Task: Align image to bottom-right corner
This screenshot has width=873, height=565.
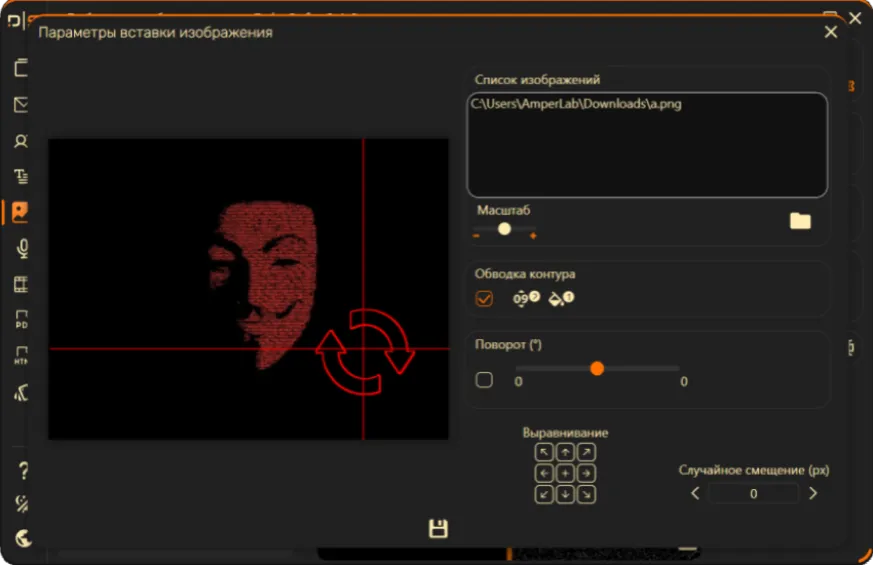Action: point(586,494)
